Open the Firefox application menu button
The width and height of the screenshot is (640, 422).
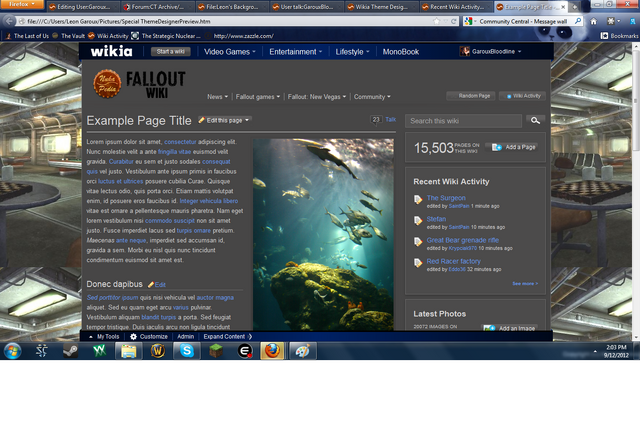(x=22, y=4)
